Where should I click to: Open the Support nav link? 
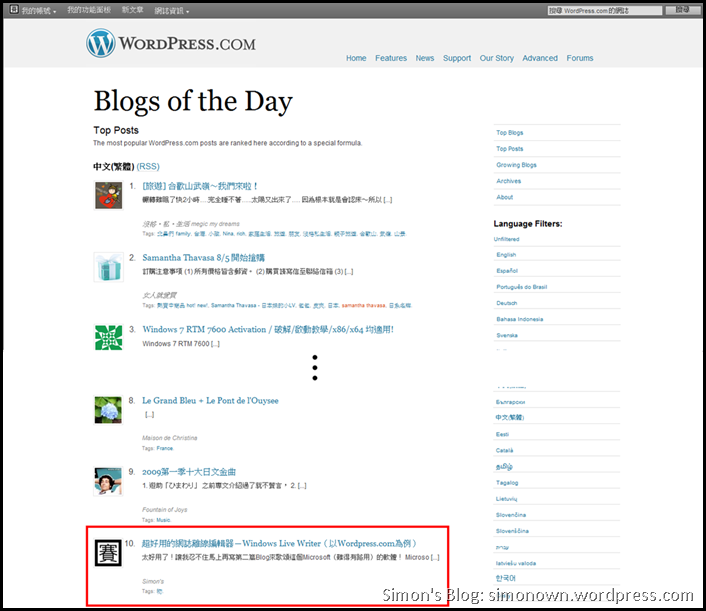(457, 58)
